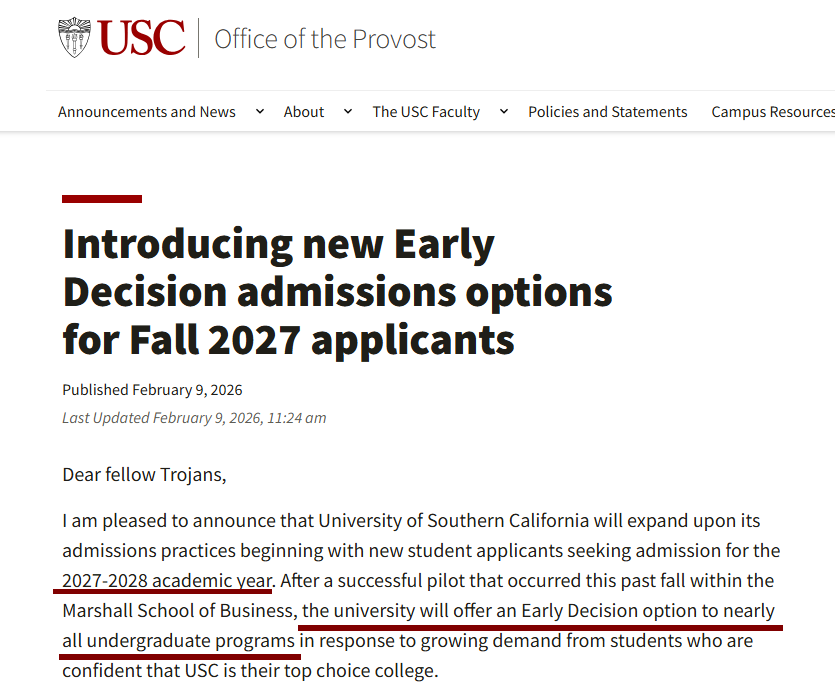Expand the chevron beside Announcements and News
Viewport: 835px width, 687px height.
(x=260, y=111)
